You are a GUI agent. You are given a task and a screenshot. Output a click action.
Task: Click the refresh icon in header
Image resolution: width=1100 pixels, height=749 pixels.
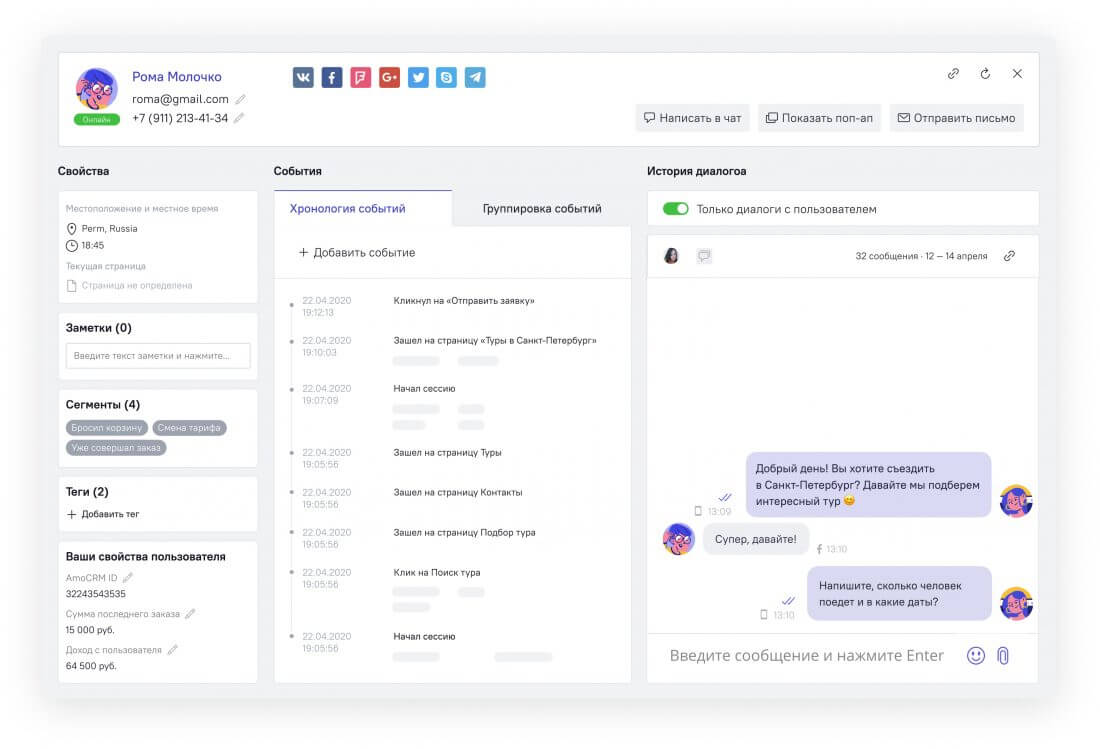(985, 74)
